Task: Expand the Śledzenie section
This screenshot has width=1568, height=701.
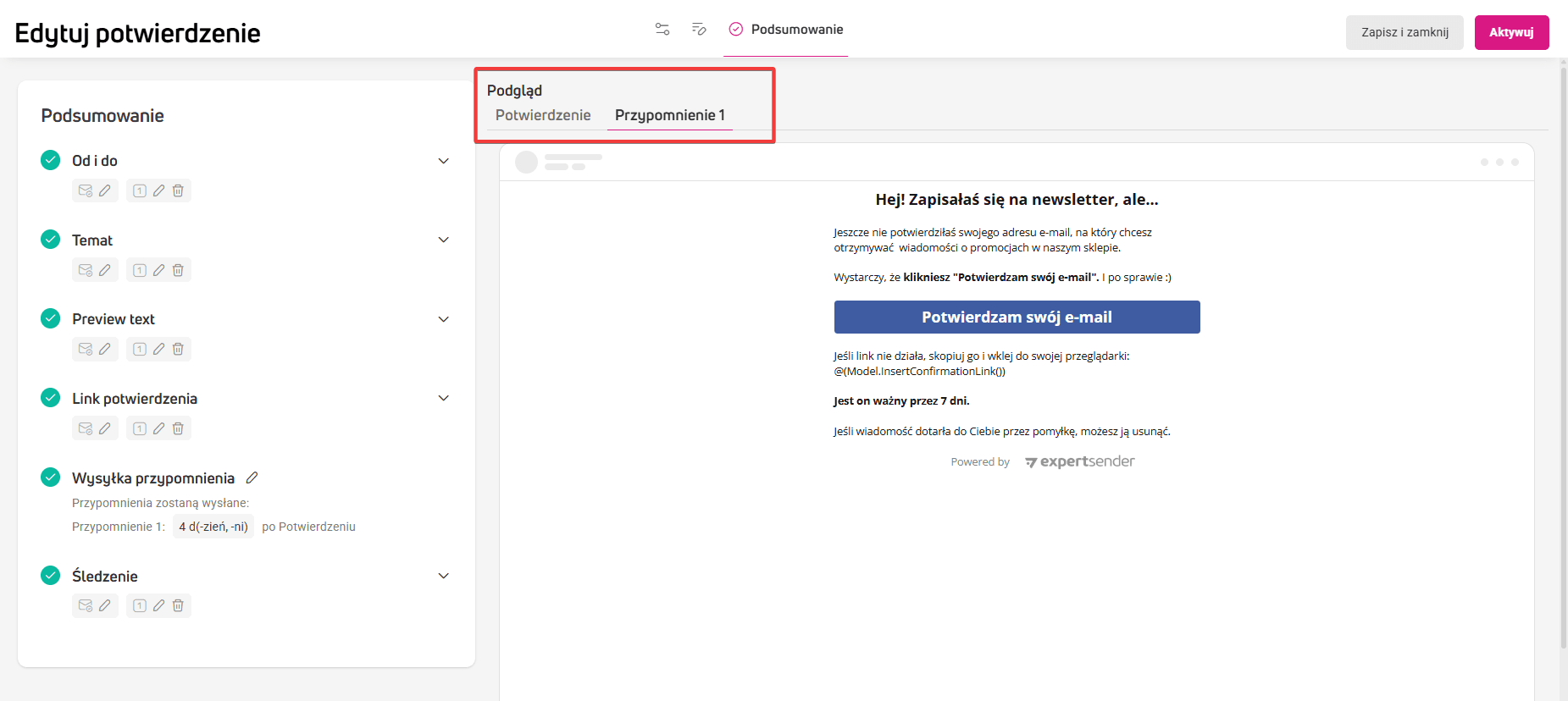Action: tap(443, 577)
